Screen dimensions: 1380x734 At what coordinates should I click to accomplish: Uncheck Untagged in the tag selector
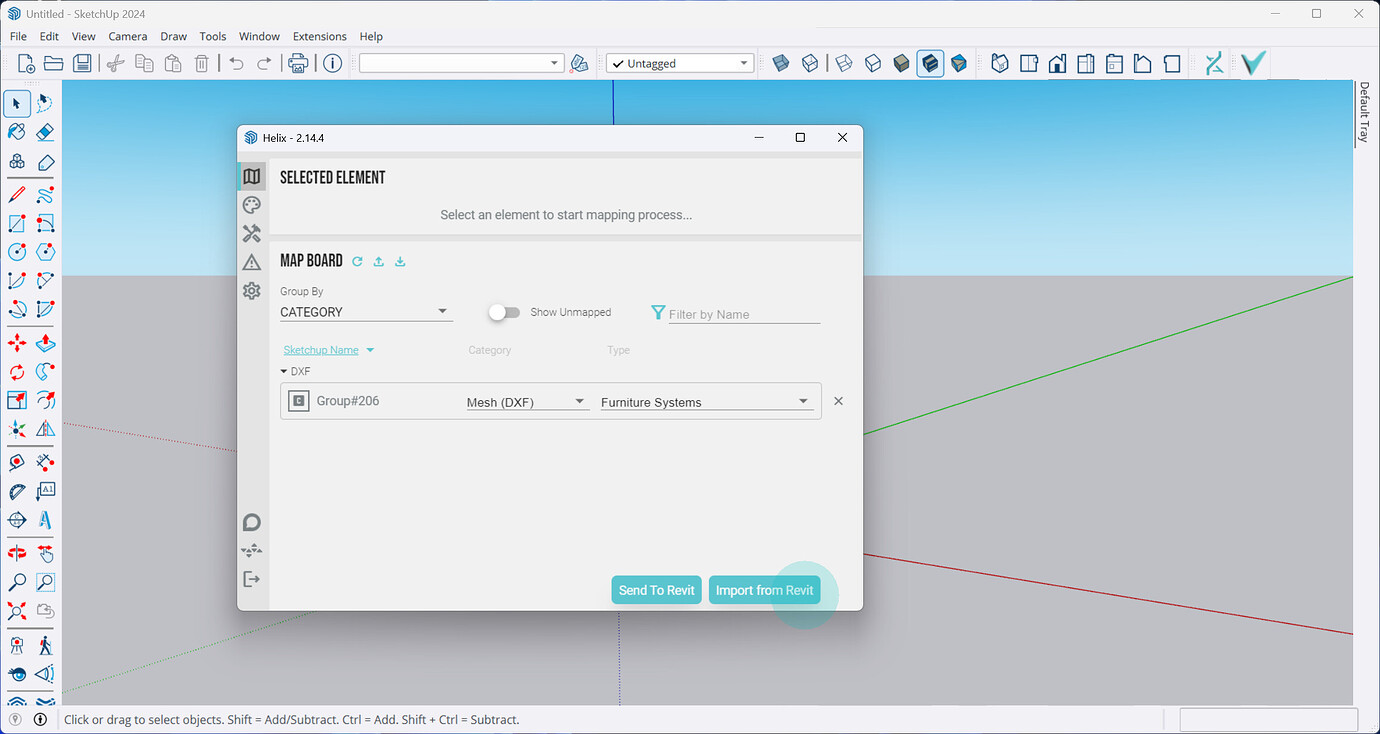tap(620, 62)
